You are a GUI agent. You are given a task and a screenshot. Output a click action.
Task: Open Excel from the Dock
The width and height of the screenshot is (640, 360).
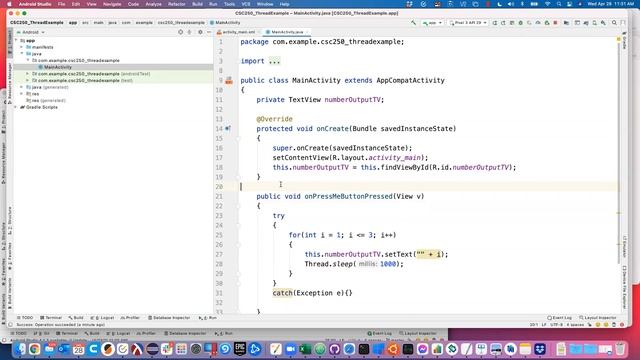(305, 349)
